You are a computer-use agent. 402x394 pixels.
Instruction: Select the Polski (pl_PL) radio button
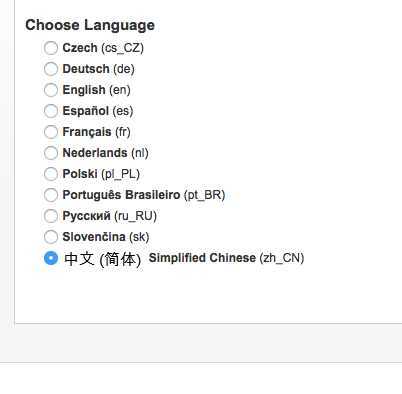[x=51, y=174]
